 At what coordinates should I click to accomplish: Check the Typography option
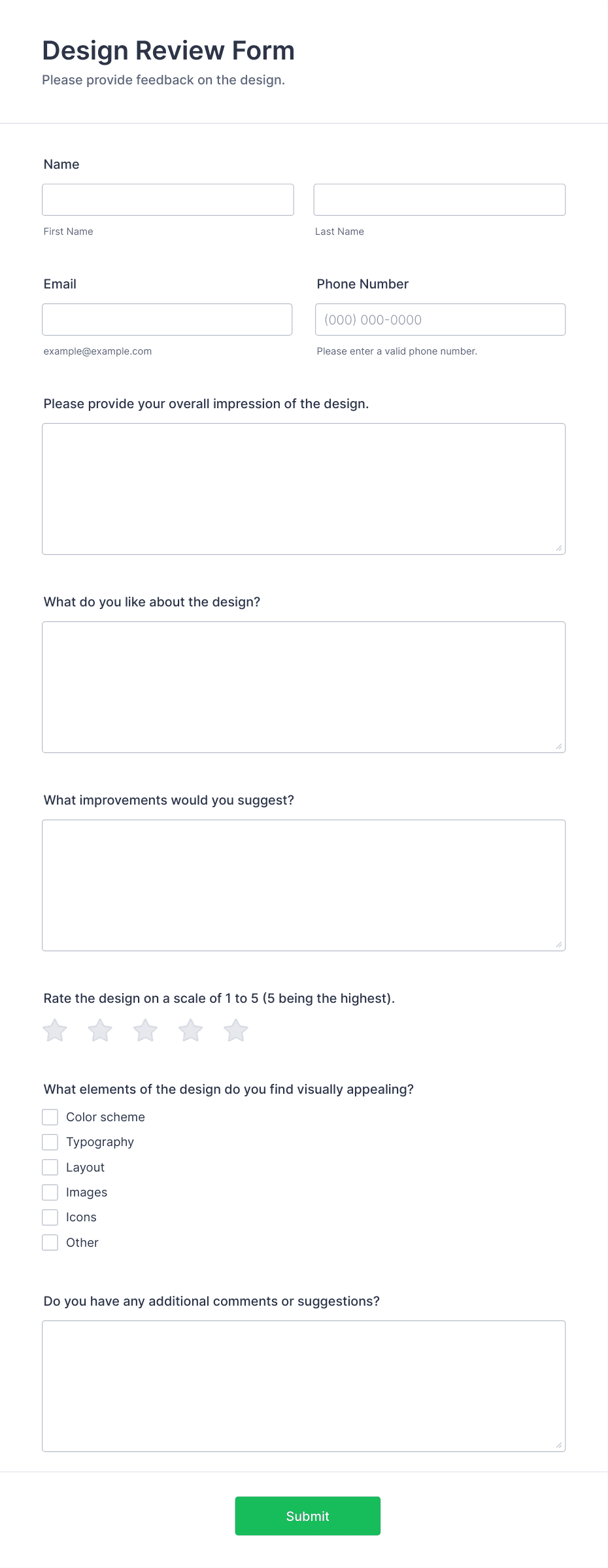pyautogui.click(x=50, y=1141)
